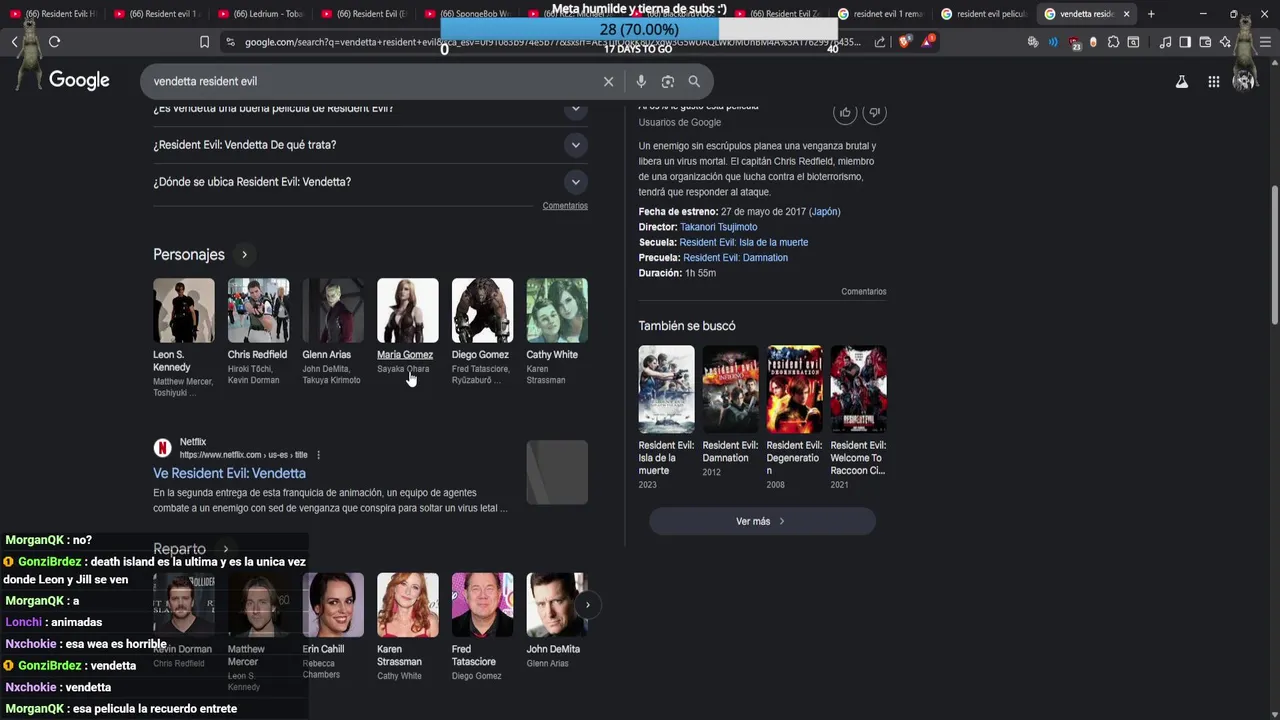Image resolution: width=1280 pixels, height=720 pixels.
Task: Open the Erin Cahill cast photo
Action: (x=333, y=605)
